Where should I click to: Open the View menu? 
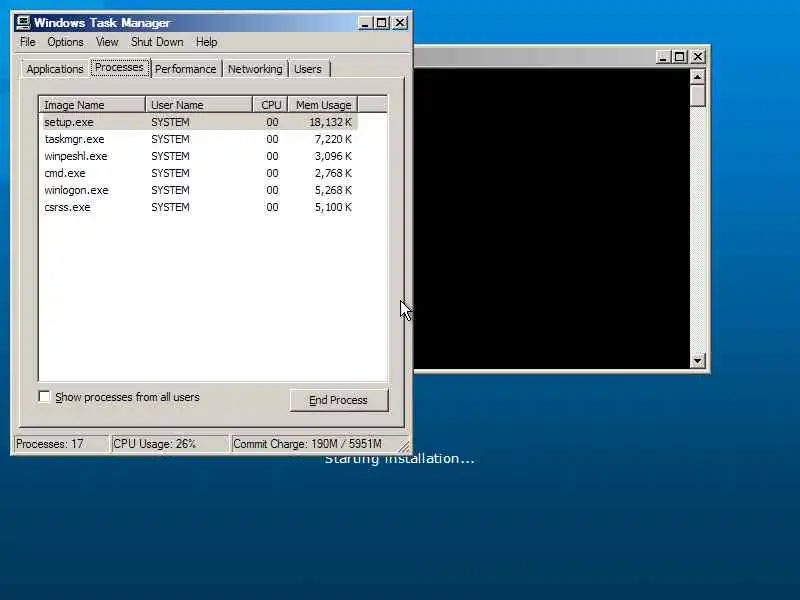tap(107, 42)
